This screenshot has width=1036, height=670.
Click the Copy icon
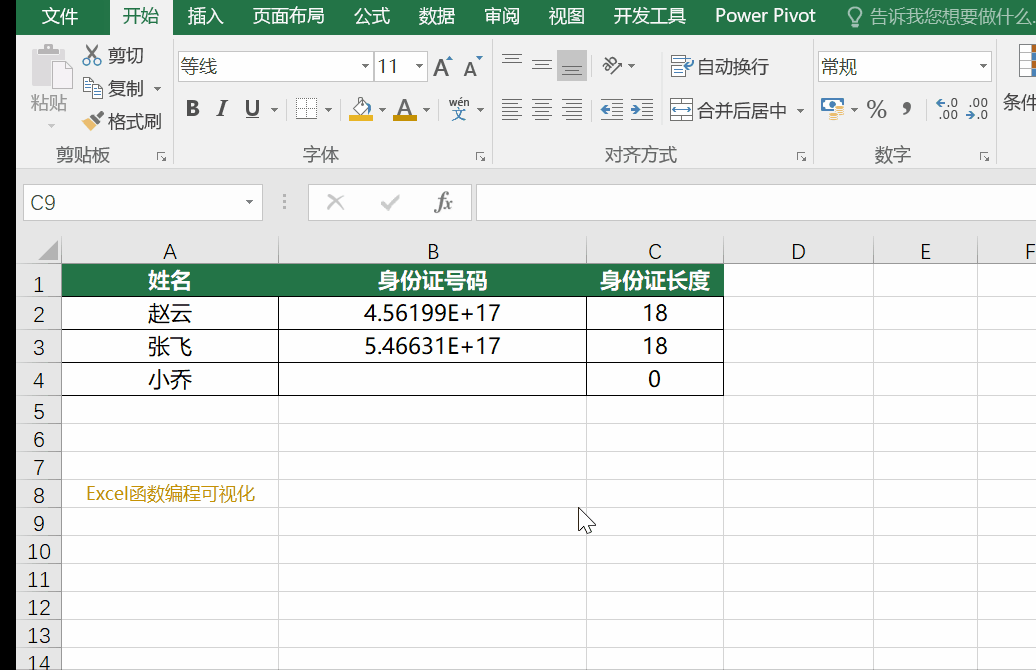[x=92, y=87]
